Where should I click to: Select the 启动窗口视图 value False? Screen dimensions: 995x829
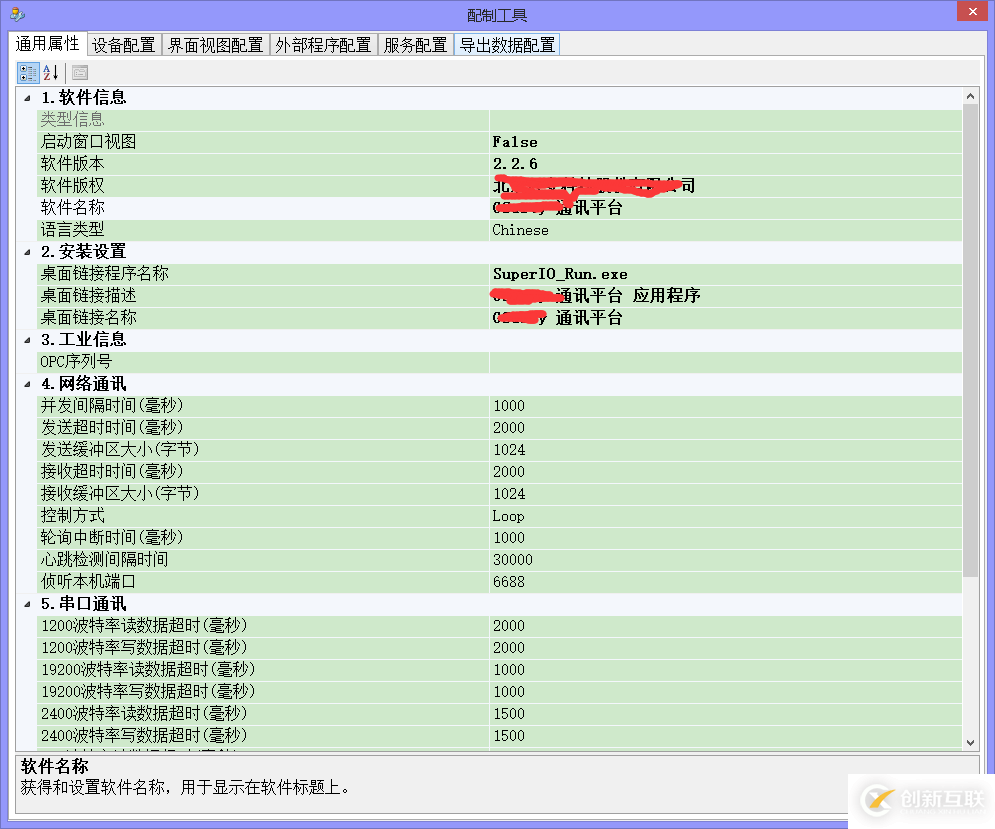726,142
